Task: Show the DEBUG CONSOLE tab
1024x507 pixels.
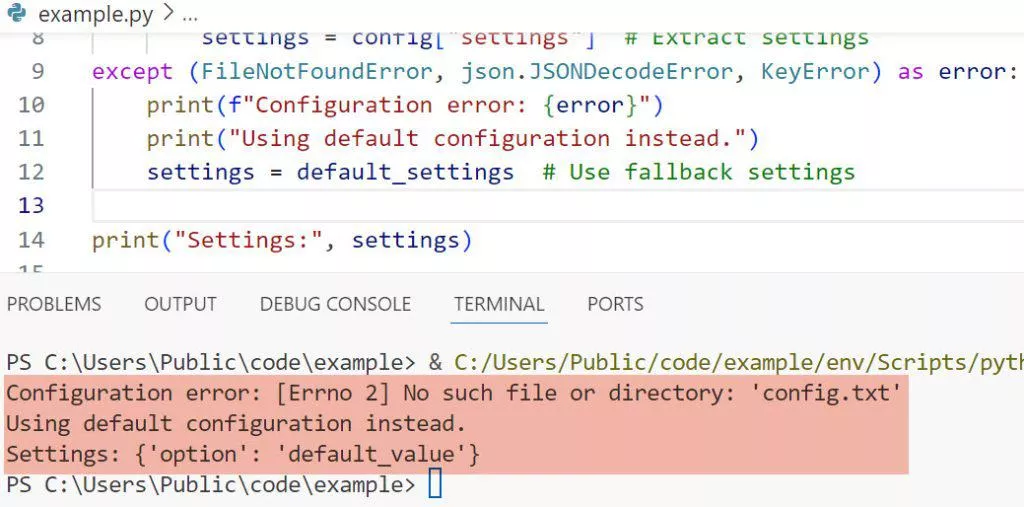Action: (x=335, y=304)
